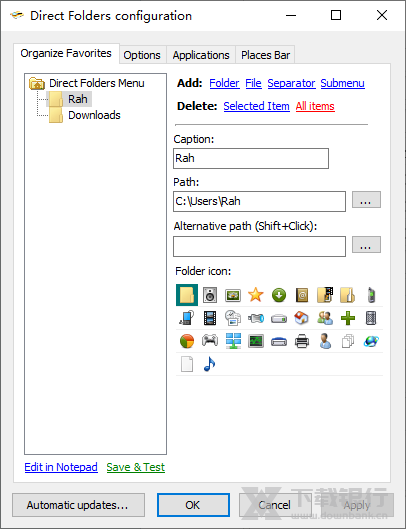406x529 pixels.
Task: Delete the Selected Item
Action: pyautogui.click(x=256, y=106)
